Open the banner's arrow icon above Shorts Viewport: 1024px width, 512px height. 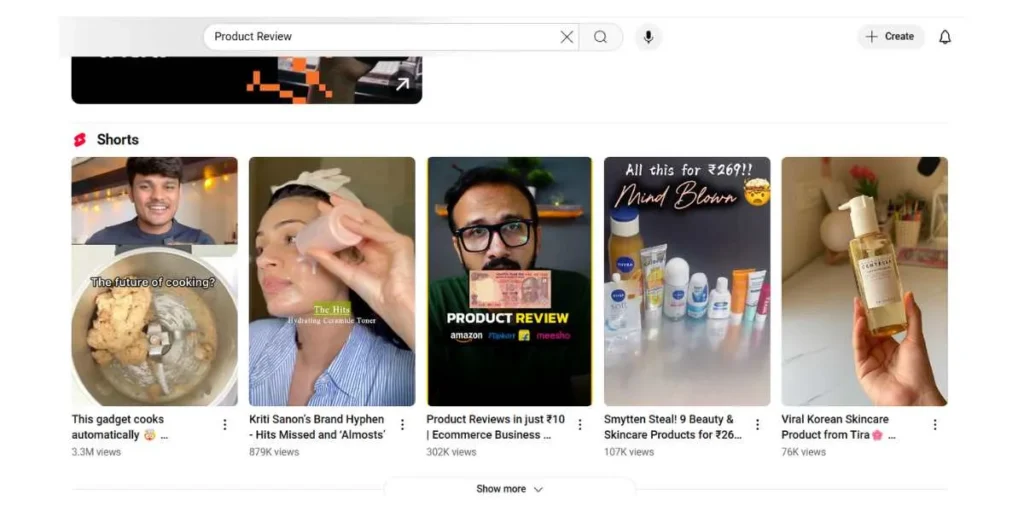coord(402,84)
